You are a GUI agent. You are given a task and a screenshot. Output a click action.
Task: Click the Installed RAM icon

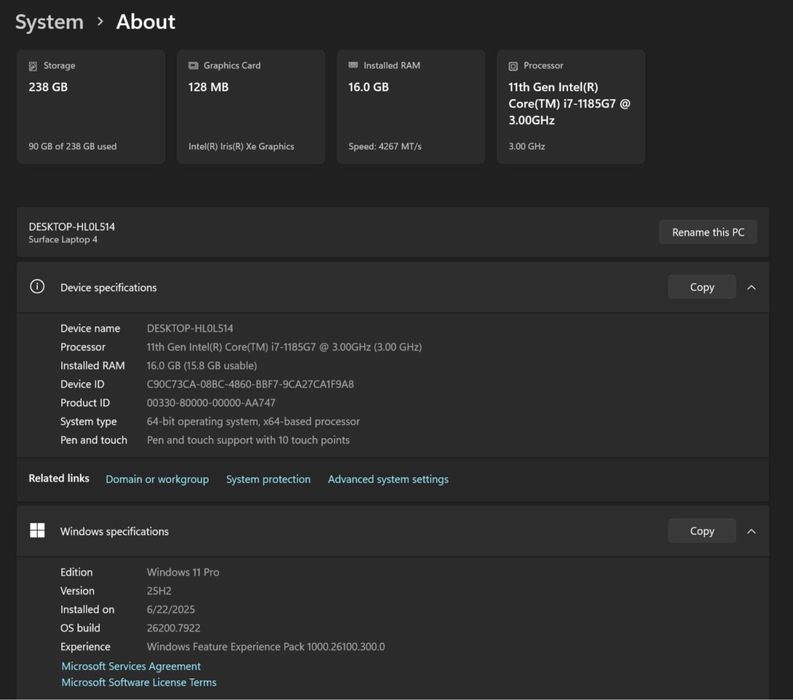click(353, 66)
